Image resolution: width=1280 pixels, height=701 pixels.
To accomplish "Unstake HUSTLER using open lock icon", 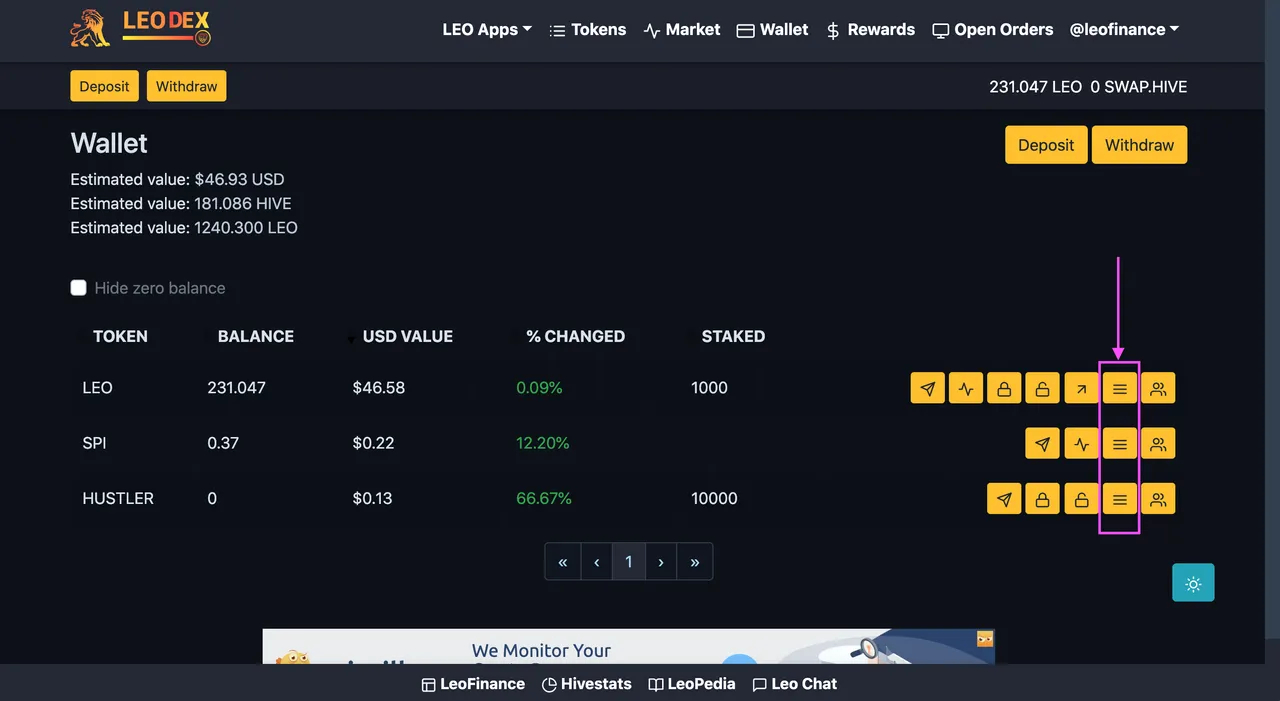I will (1080, 498).
